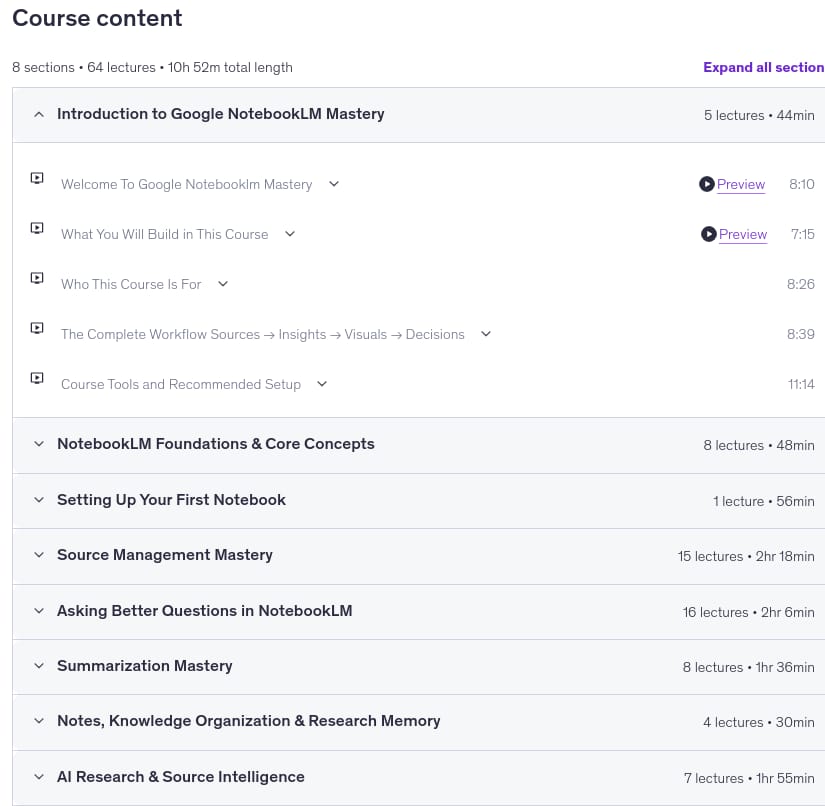Screen dimensions: 825x806
Task: Expand the AI Research & Source Intelligence section
Action: [x=39, y=777]
